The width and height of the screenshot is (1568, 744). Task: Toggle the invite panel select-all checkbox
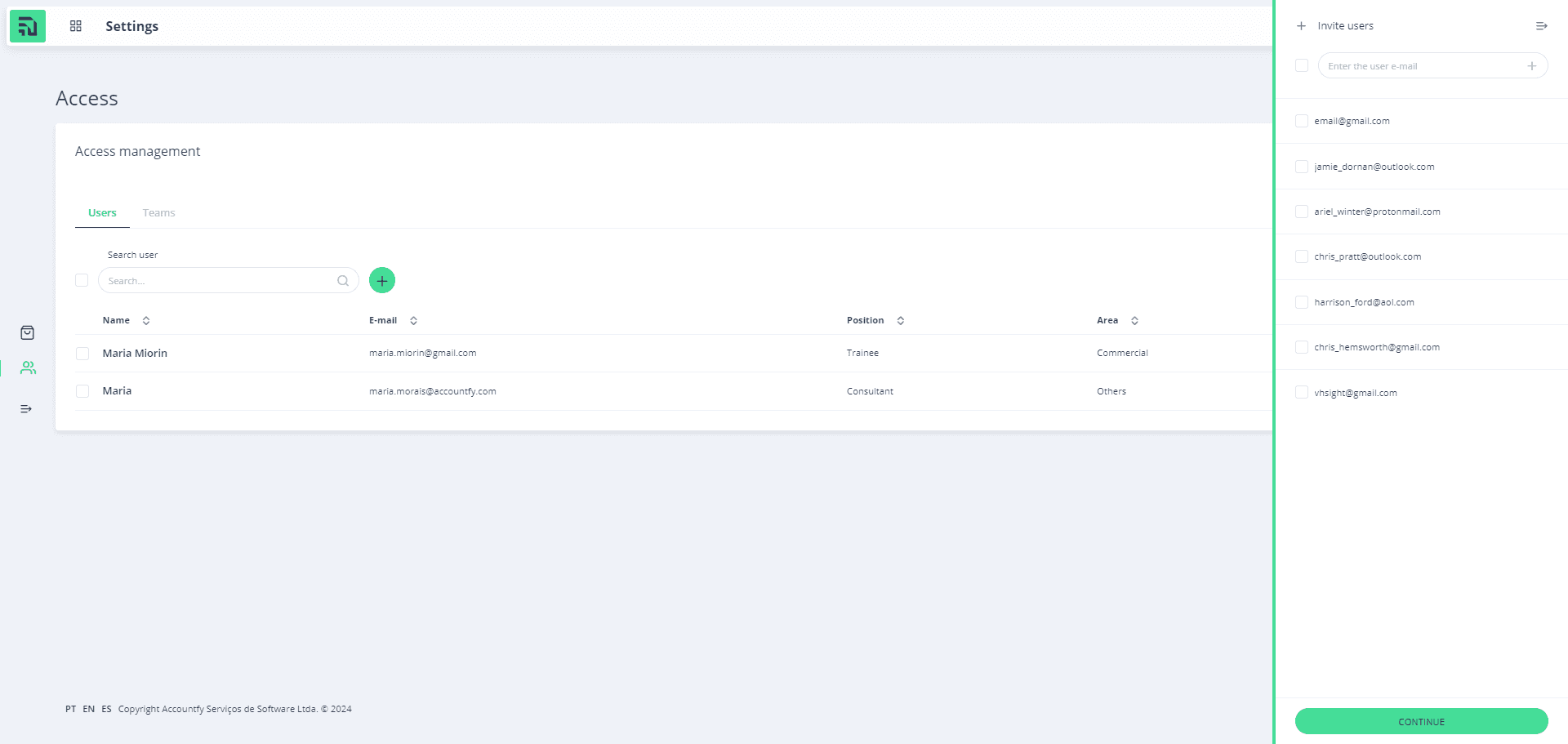point(1302,65)
